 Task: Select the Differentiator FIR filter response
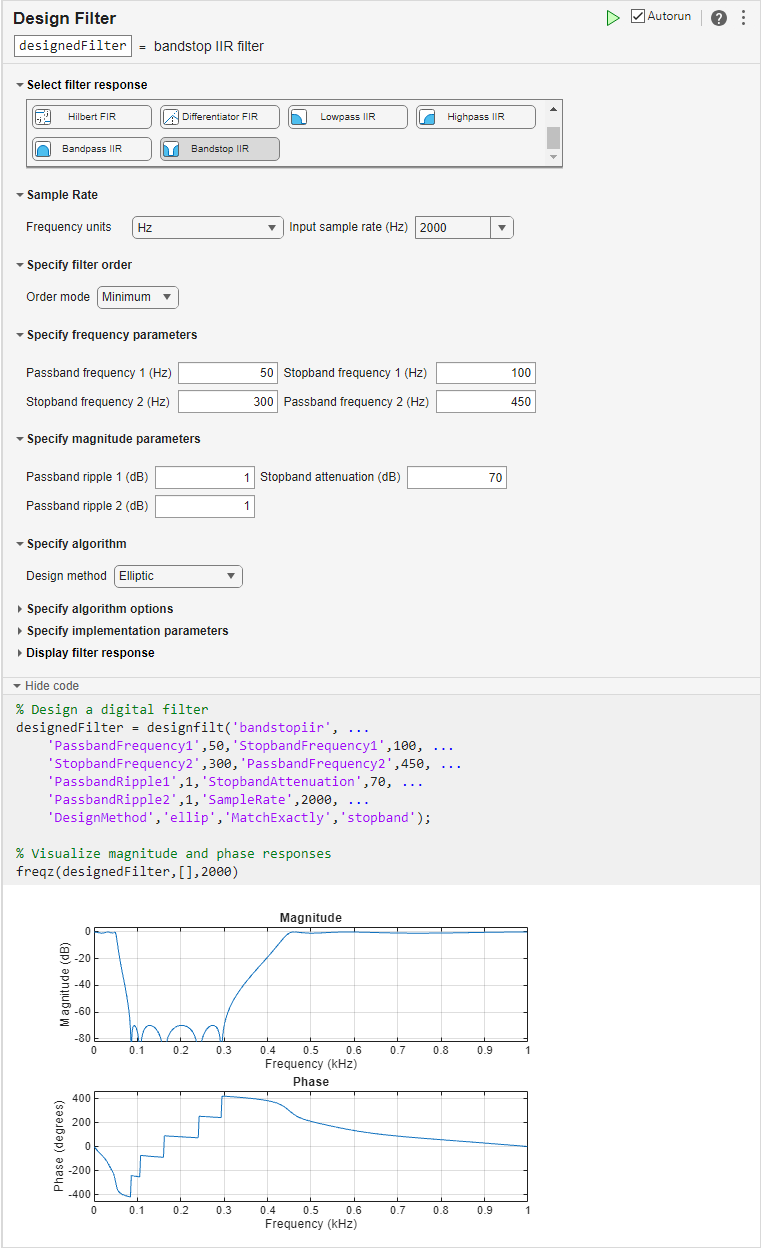coord(219,116)
